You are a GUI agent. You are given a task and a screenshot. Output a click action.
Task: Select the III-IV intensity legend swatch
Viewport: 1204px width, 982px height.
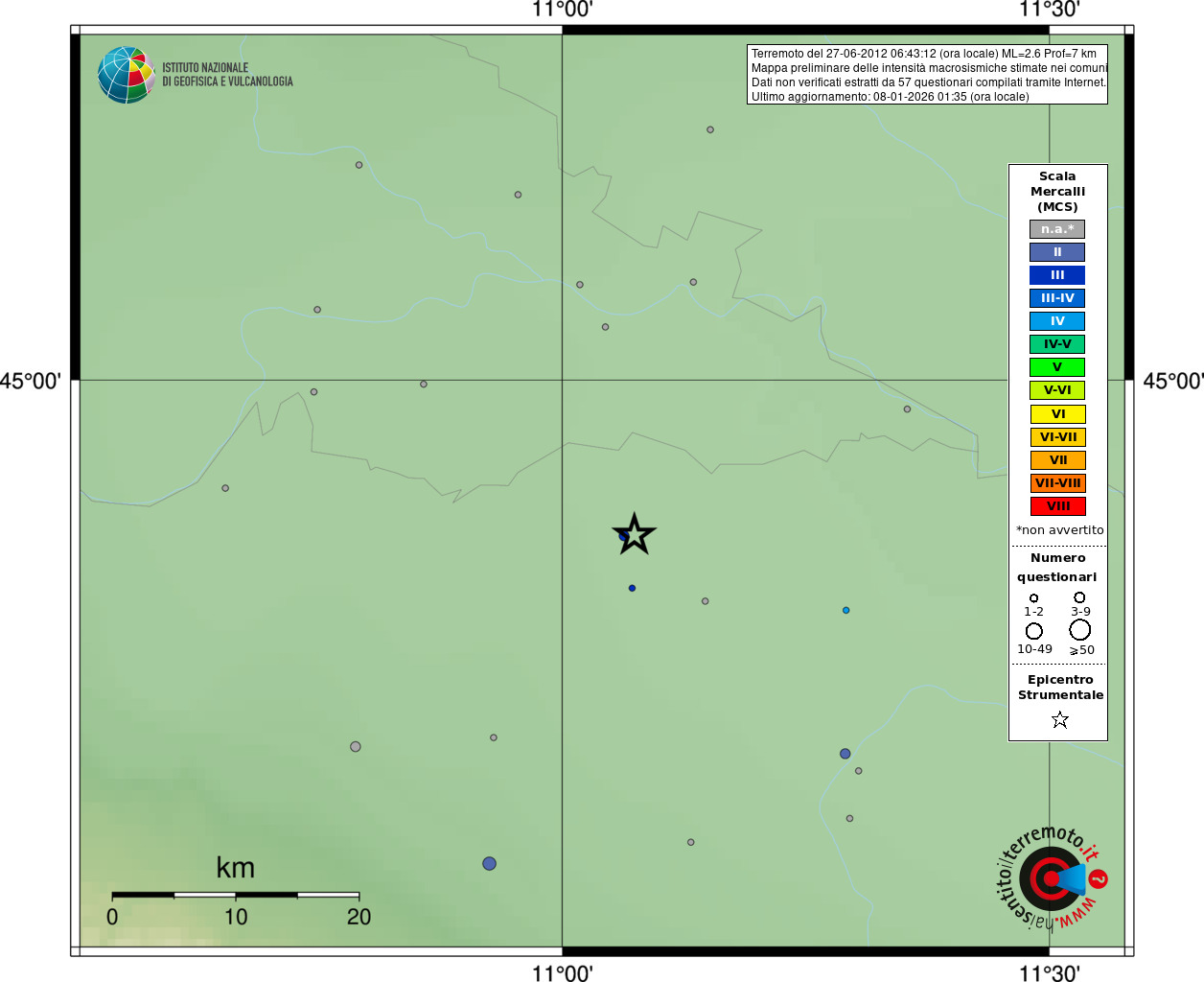[x=1057, y=298]
